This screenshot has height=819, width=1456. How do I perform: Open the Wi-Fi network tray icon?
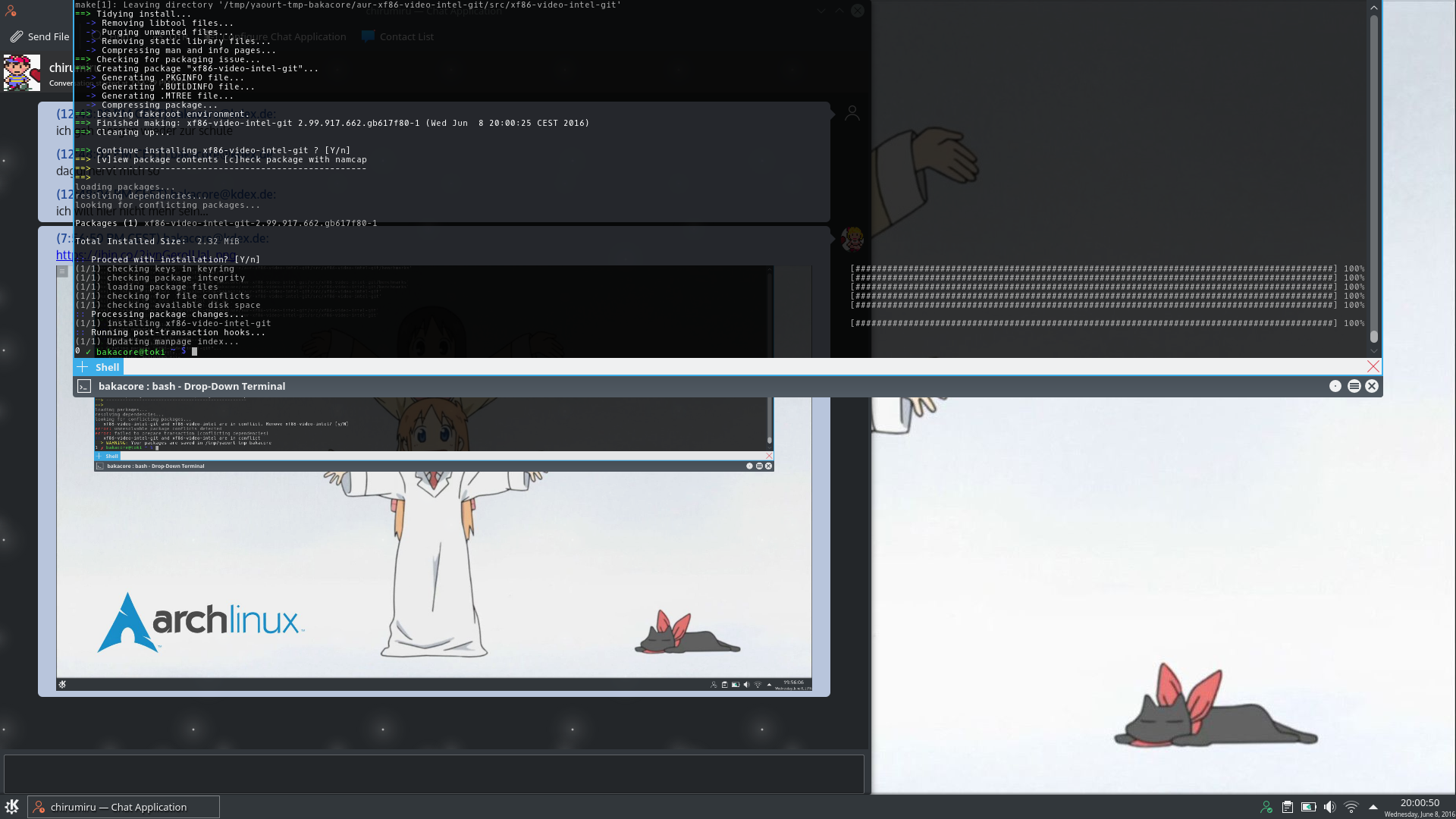click(1351, 807)
